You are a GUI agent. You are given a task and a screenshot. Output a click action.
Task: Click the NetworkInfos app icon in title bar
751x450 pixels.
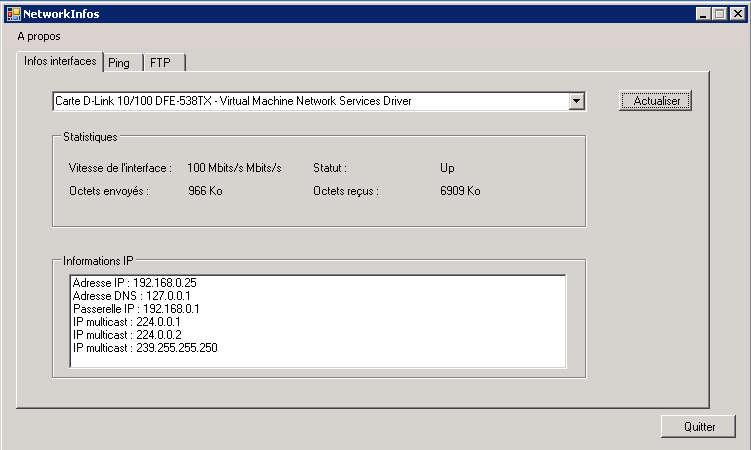click(x=13, y=14)
